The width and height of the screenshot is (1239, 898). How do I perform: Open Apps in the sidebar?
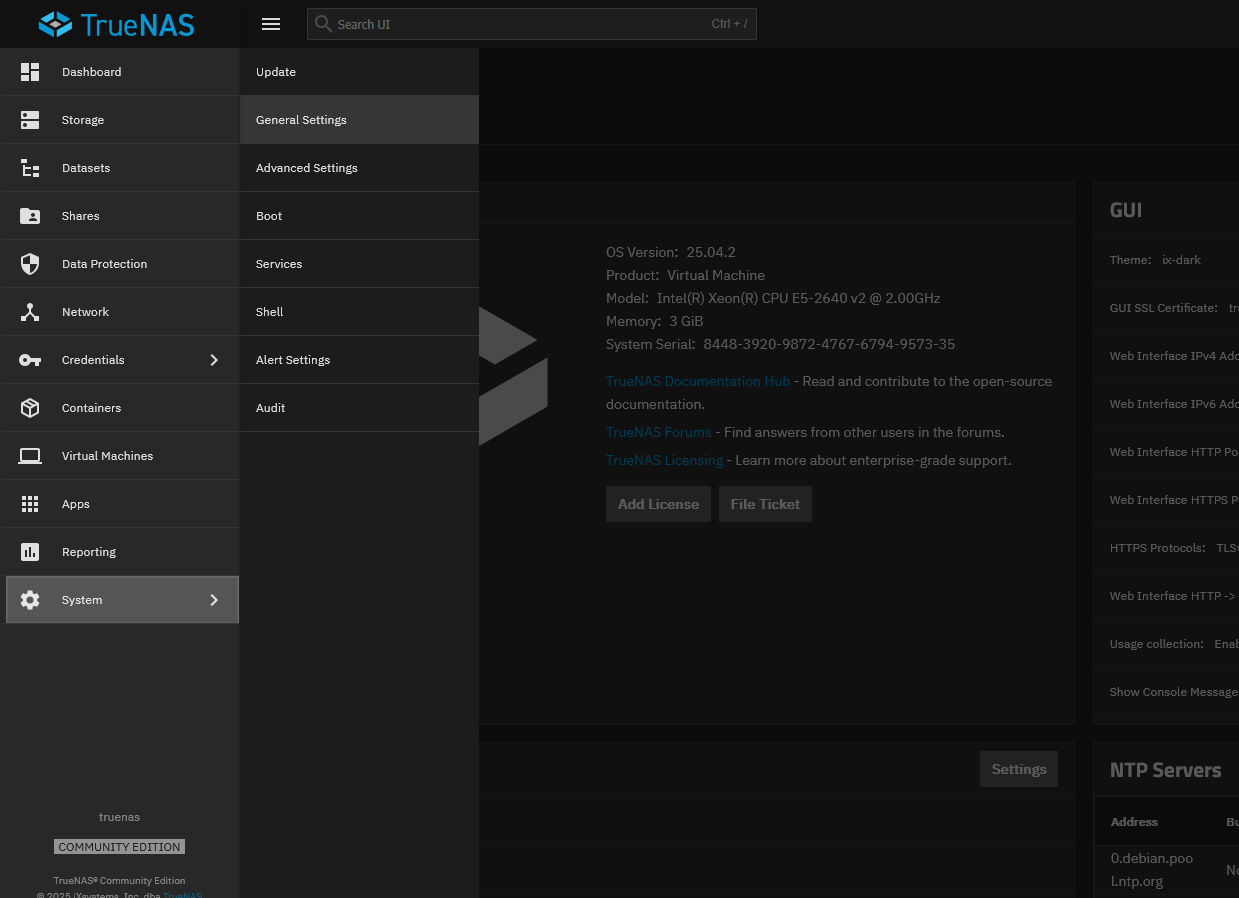point(120,504)
